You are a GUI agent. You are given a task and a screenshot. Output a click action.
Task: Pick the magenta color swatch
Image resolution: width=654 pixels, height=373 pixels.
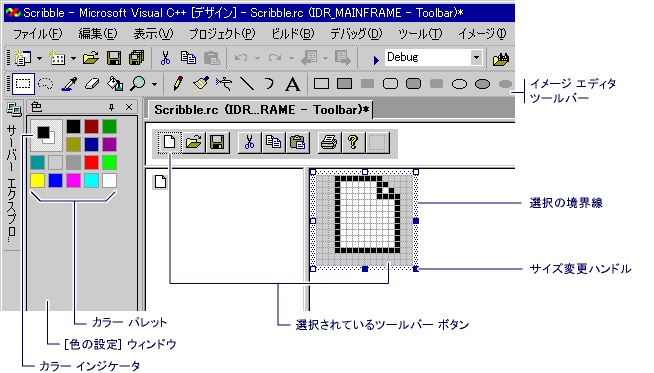point(73,181)
